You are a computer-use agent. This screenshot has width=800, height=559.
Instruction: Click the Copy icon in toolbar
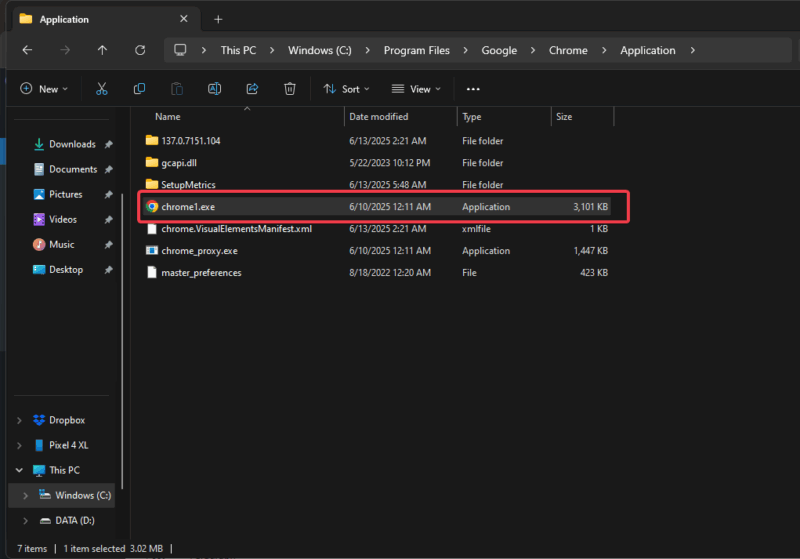click(139, 89)
